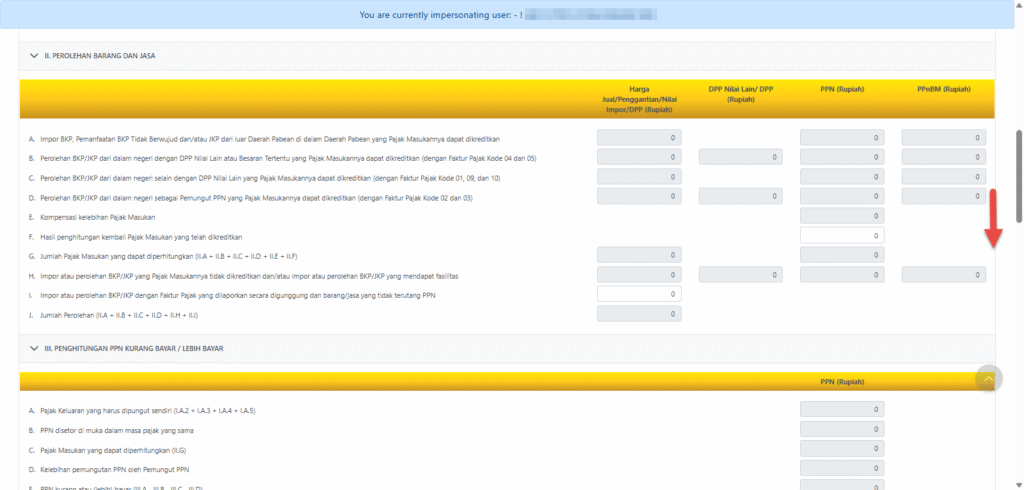The image size is (1024, 490).
Task: Click the scroll-to-top round arrow button
Action: pyautogui.click(x=988, y=379)
